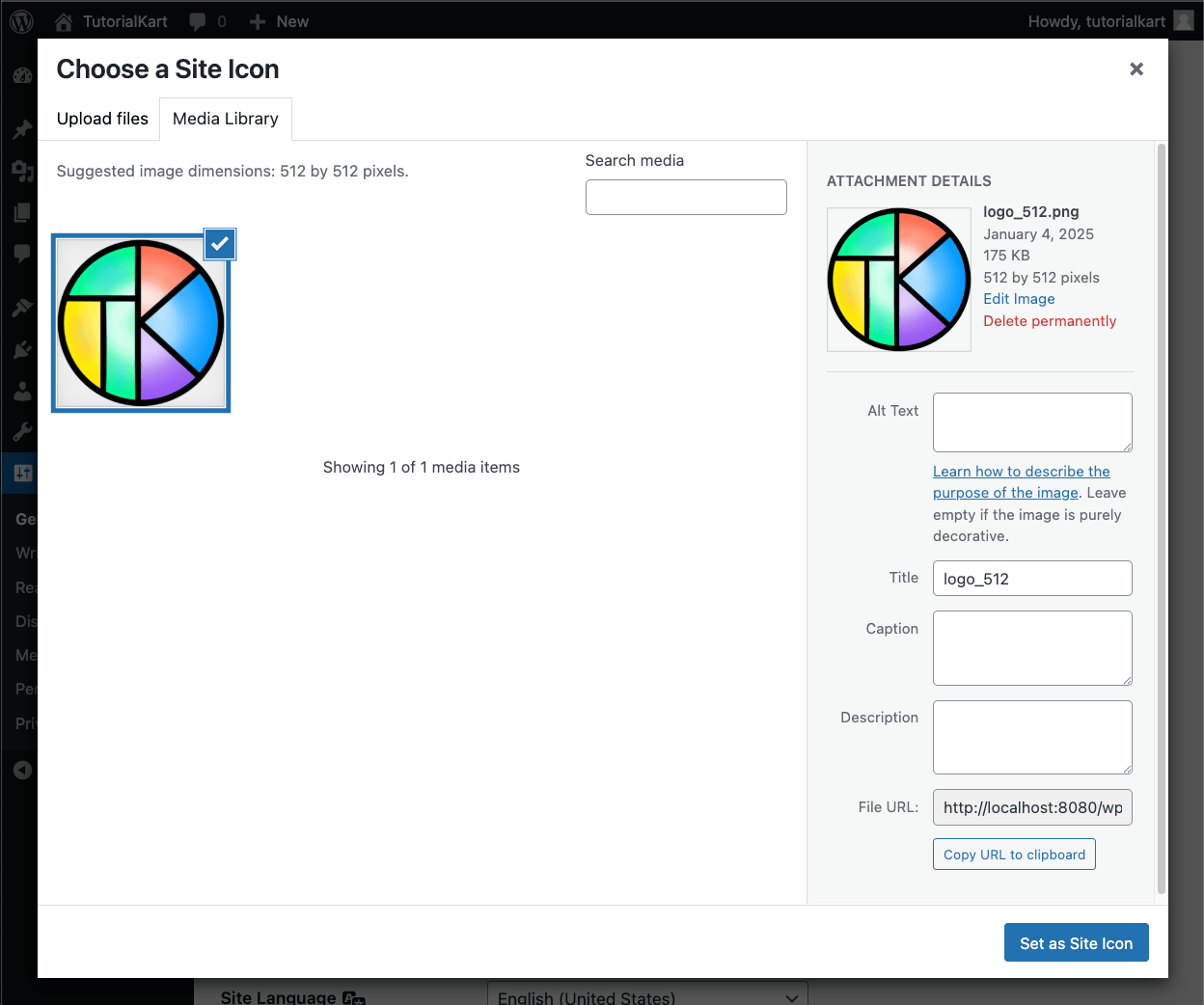The image size is (1204, 1005).
Task: Click the Pages icon in sidebar
Action: [x=20, y=212]
